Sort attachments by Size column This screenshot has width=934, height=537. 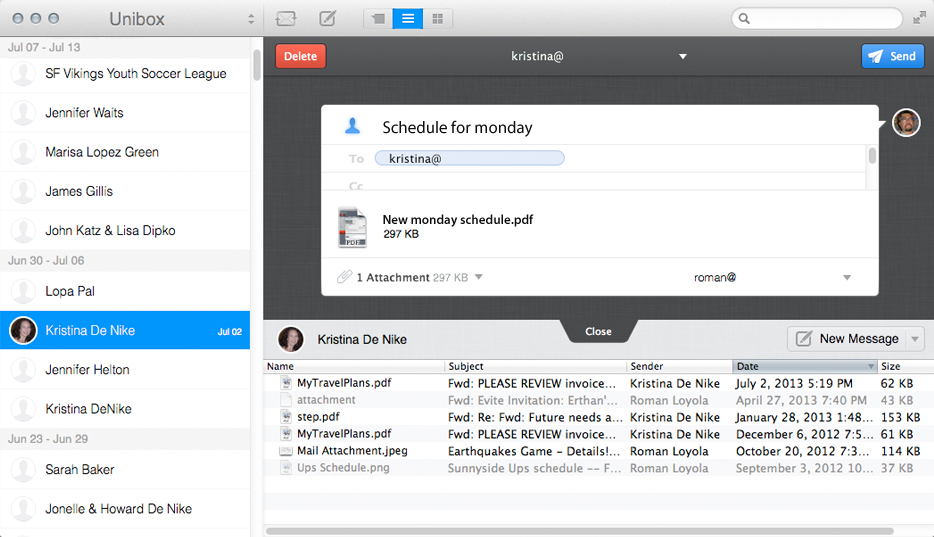click(905, 366)
